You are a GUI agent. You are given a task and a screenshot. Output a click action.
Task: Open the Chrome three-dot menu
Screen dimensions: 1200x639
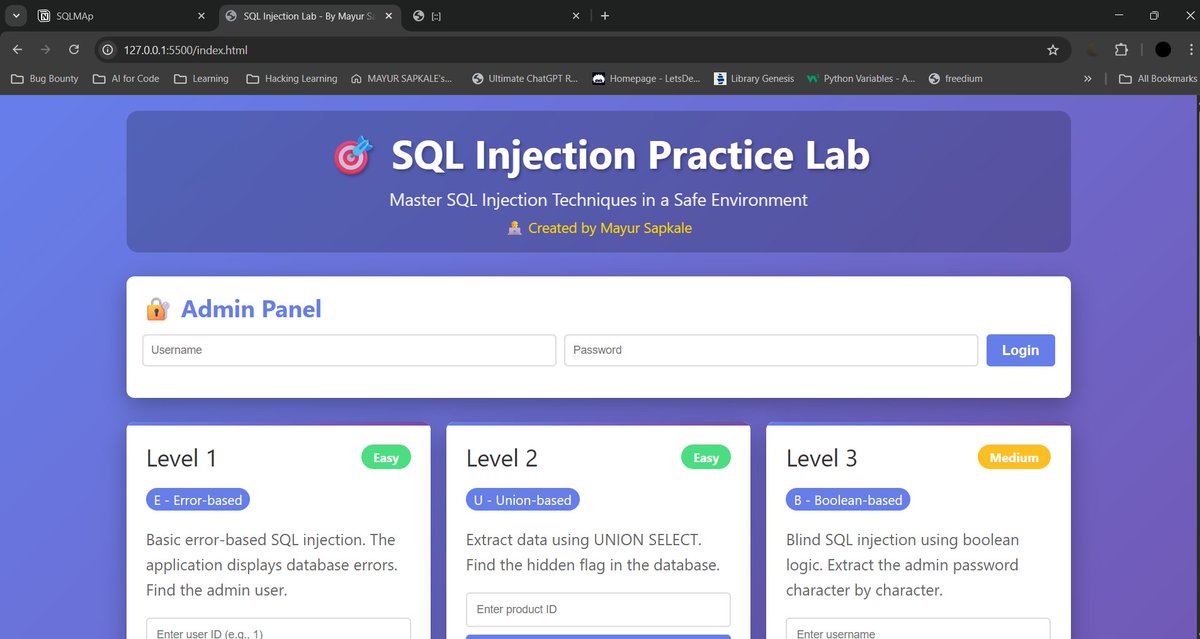coord(1189,49)
